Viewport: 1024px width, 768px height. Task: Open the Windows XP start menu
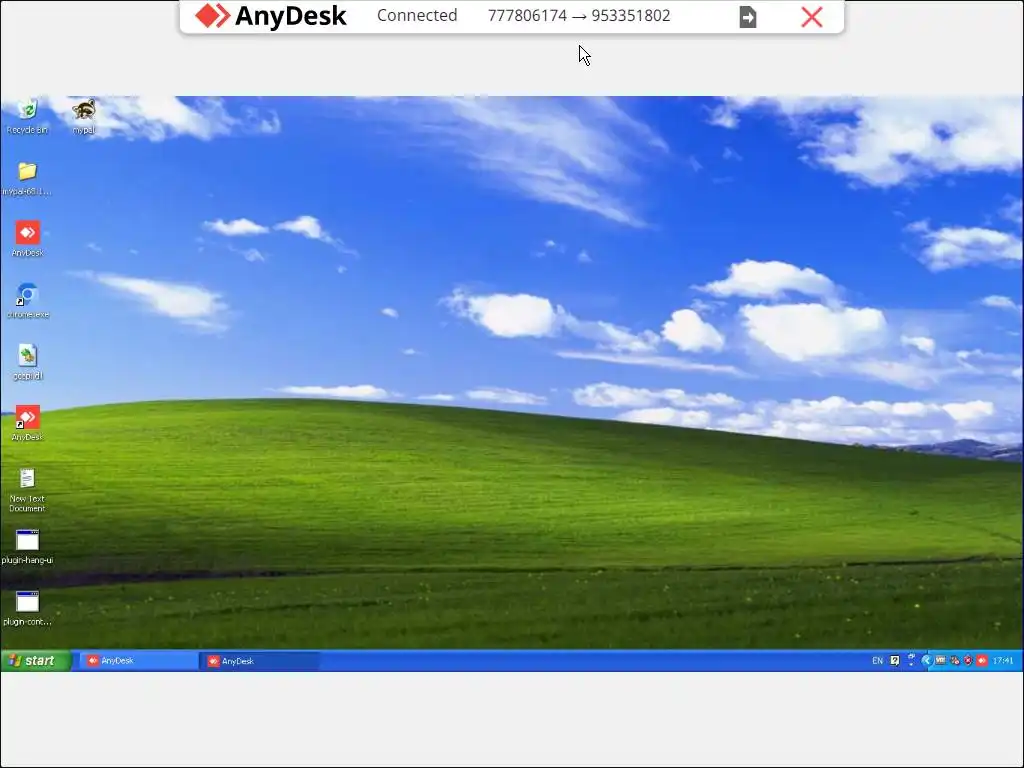click(35, 661)
